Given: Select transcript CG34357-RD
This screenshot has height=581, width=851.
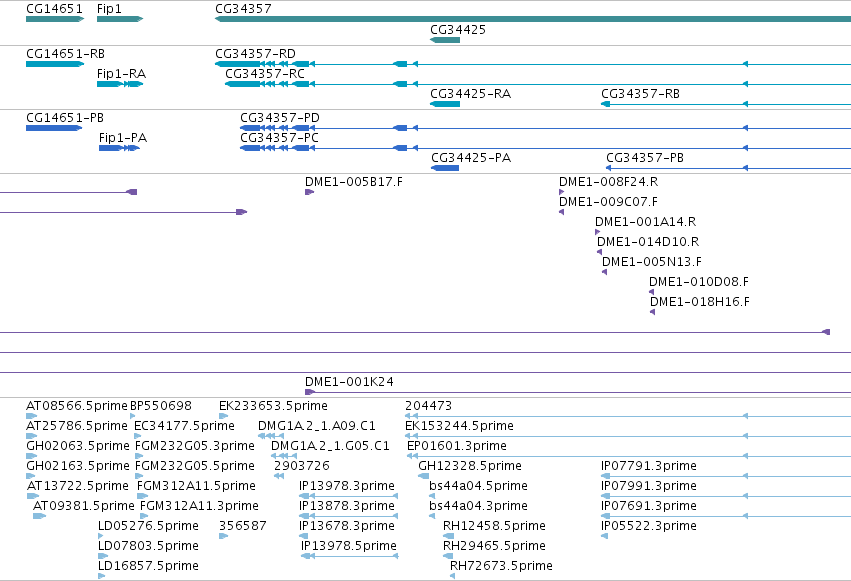Looking at the screenshot, I should tap(533, 64).
